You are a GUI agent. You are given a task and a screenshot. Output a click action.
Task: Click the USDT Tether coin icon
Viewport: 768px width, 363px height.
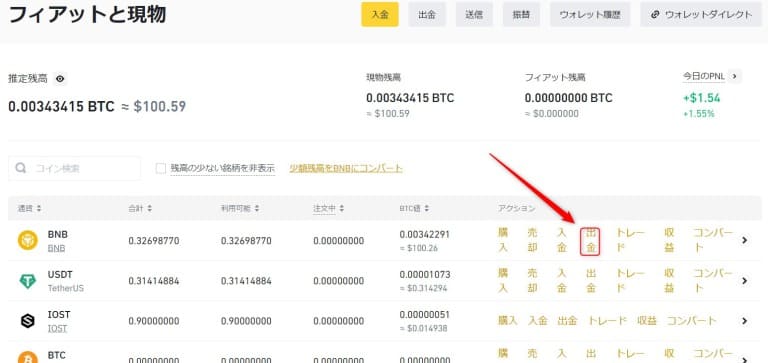coord(27,281)
